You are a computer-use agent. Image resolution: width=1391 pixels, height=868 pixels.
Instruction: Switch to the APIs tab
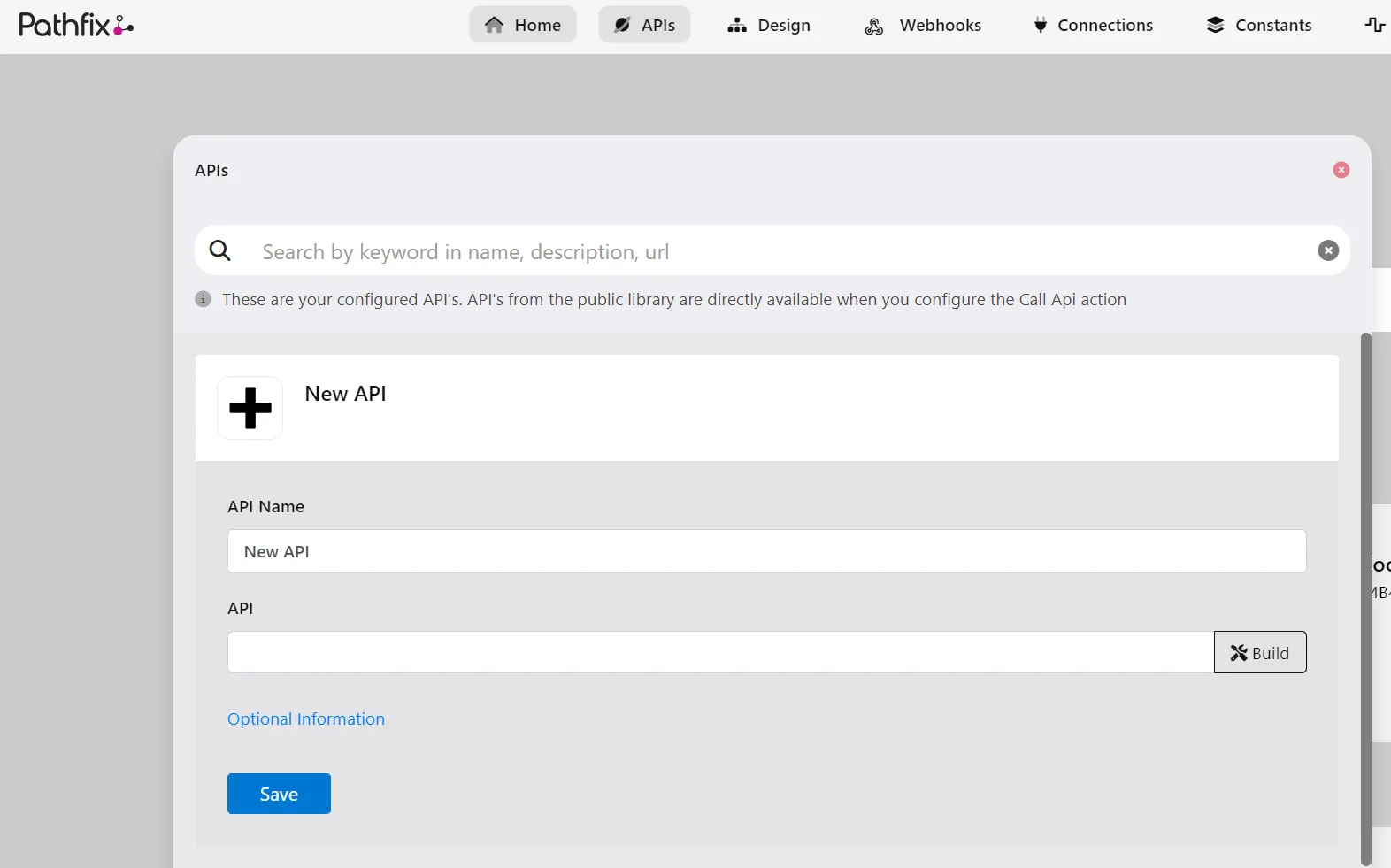point(644,25)
